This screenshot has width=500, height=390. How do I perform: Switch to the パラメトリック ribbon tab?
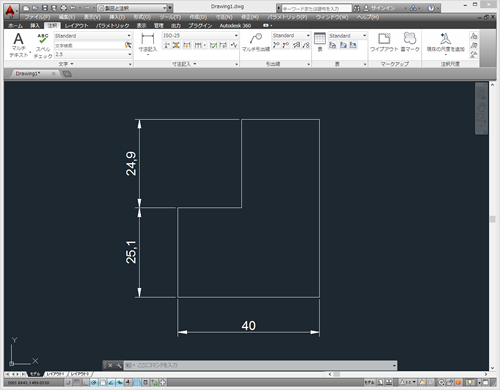(x=112, y=26)
